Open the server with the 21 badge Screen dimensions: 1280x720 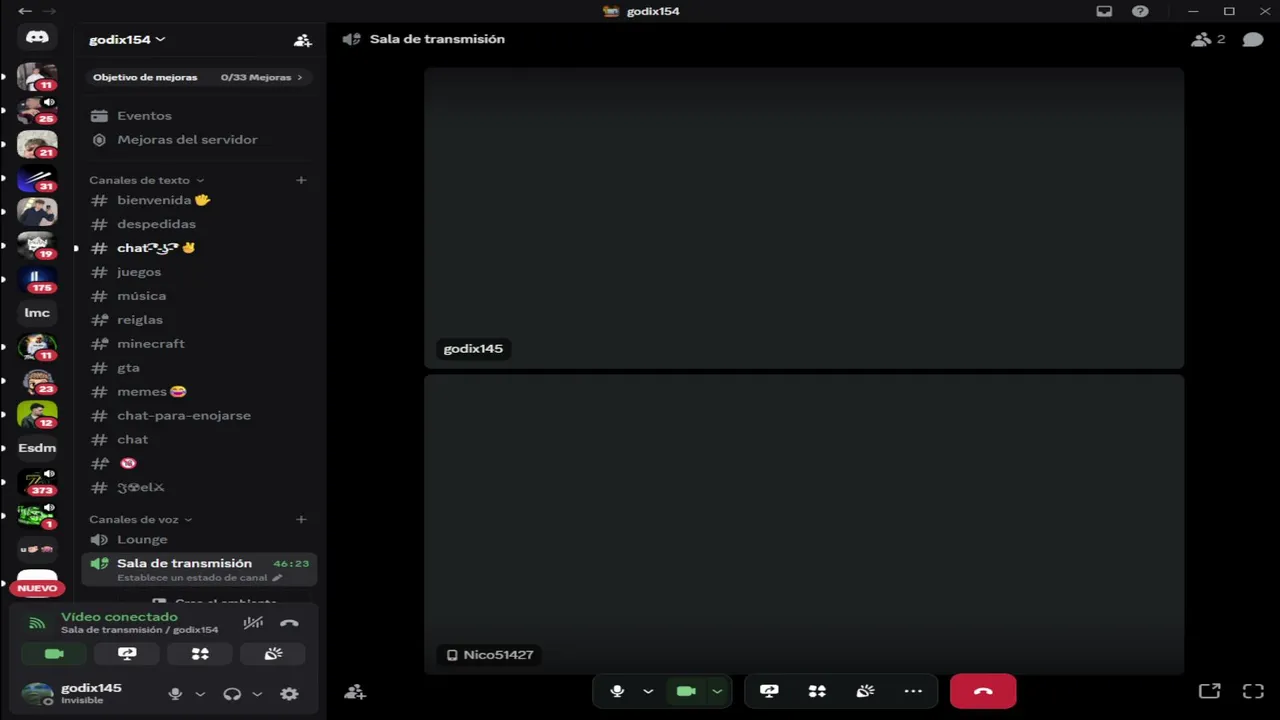coord(37,144)
